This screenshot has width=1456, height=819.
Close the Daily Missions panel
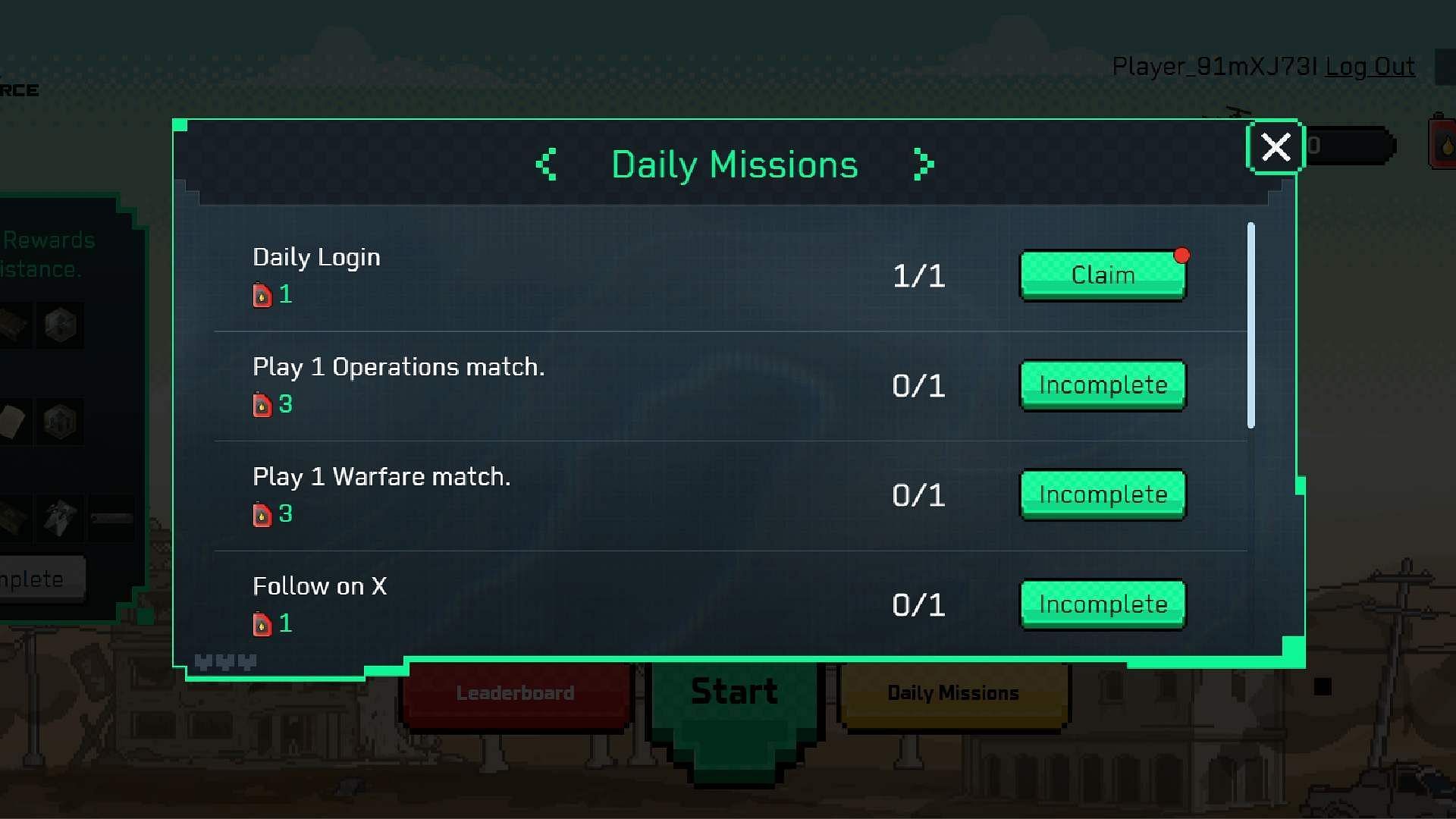click(x=1275, y=148)
